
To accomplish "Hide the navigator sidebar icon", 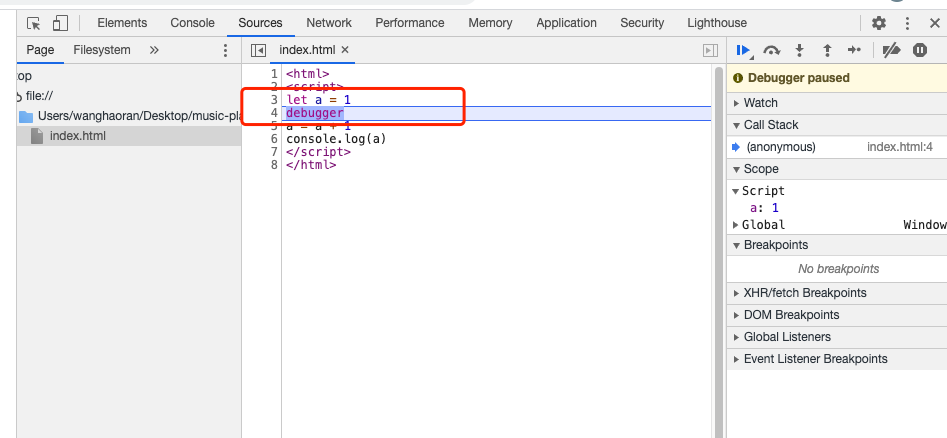I will (x=258, y=50).
